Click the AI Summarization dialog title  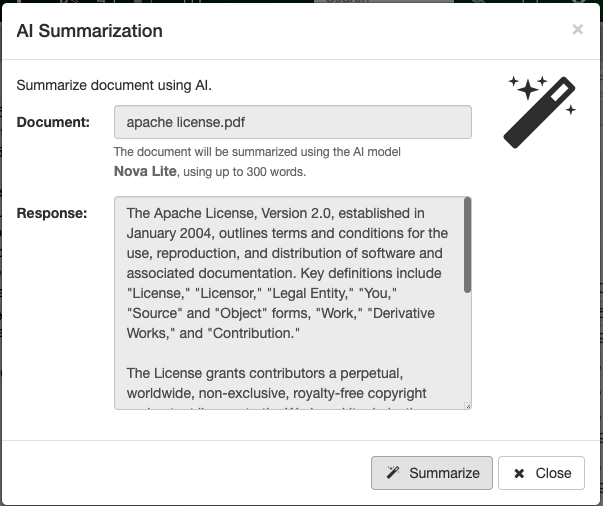(x=90, y=31)
